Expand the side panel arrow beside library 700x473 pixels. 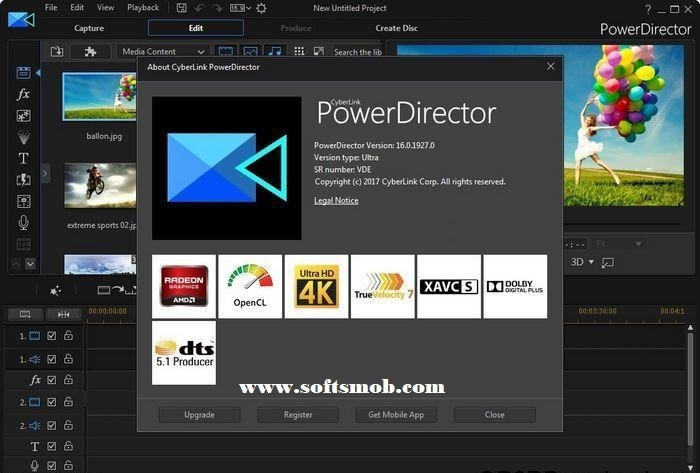(45, 174)
